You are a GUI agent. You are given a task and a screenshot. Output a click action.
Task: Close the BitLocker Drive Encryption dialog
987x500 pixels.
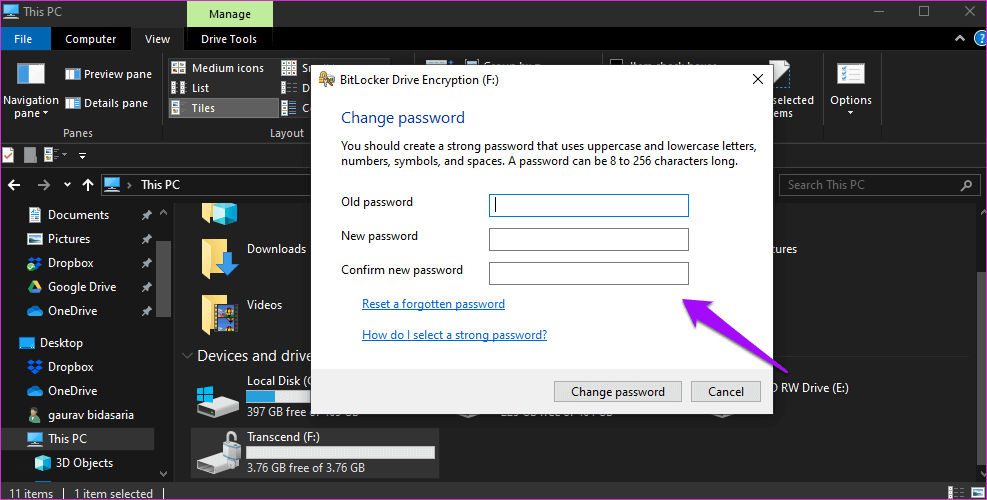point(758,79)
